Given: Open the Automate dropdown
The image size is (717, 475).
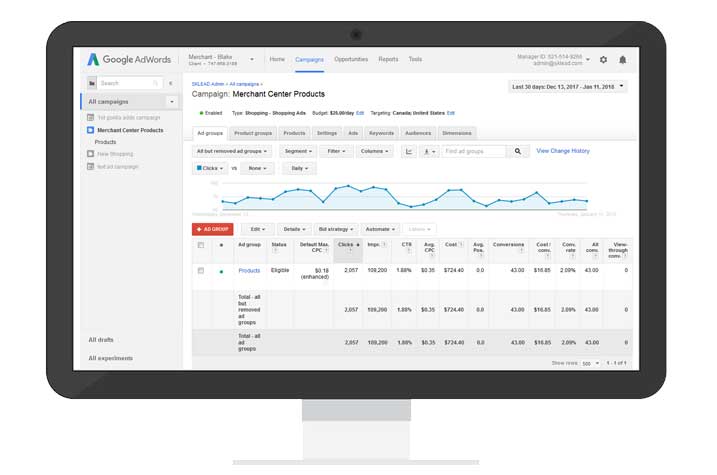Looking at the screenshot, I should point(380,229).
